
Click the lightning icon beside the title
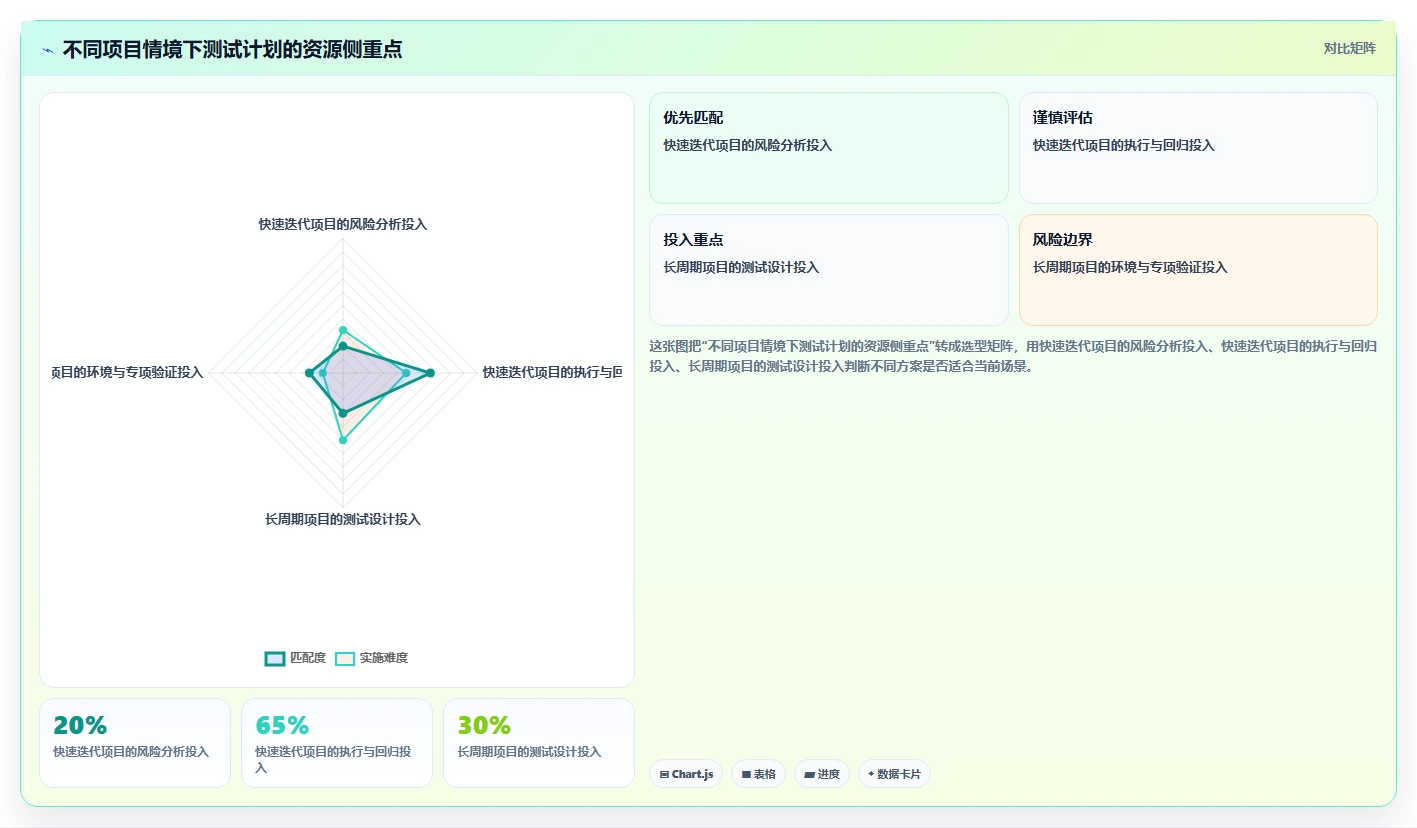[48, 50]
